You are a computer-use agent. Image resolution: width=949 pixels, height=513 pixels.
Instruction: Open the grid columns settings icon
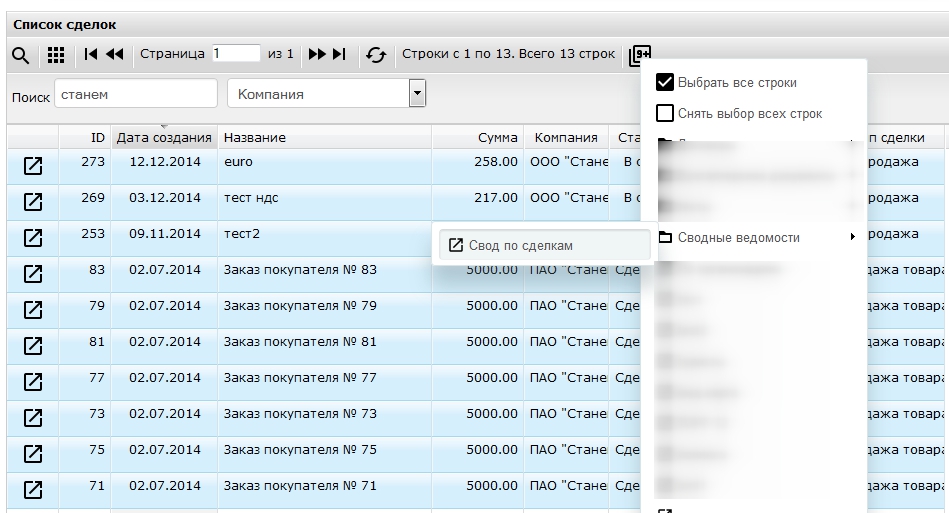click(x=56, y=55)
